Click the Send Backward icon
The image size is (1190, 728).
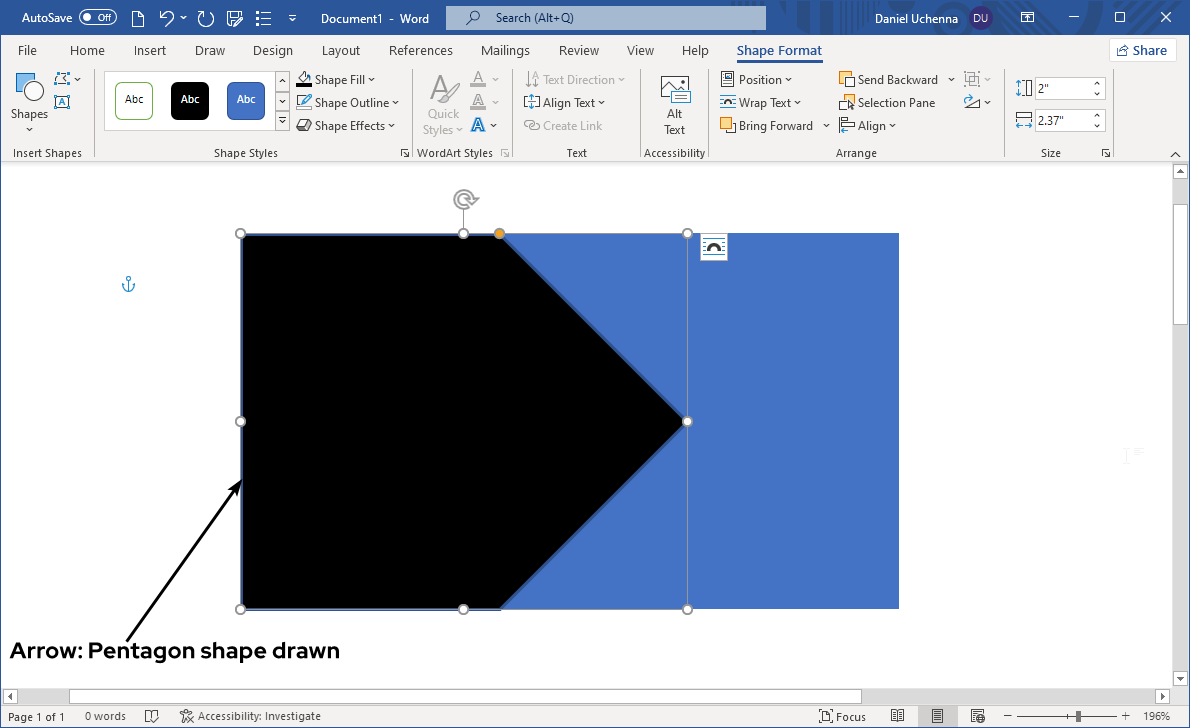(847, 80)
